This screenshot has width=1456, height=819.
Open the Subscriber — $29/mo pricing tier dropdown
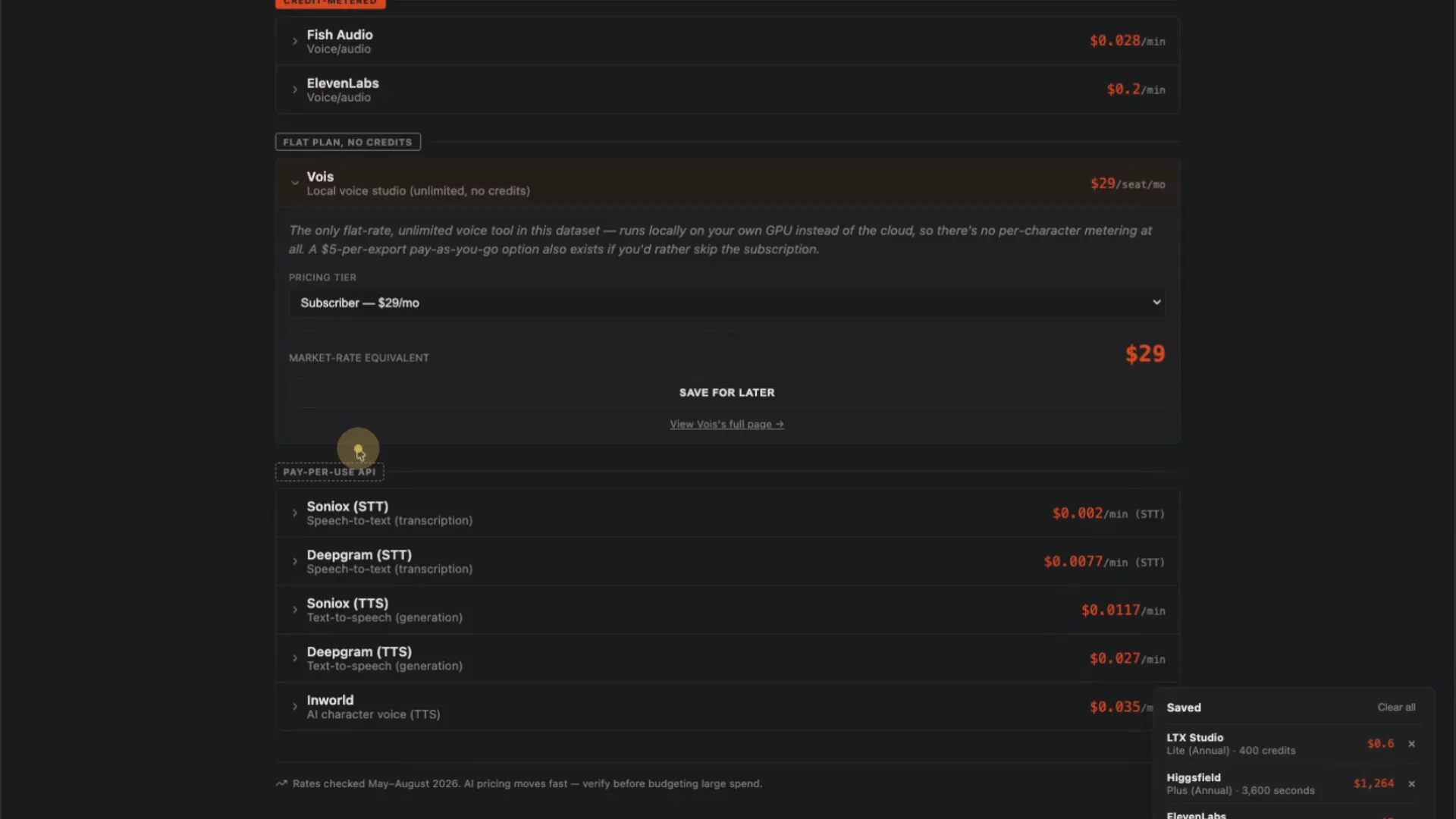727,303
